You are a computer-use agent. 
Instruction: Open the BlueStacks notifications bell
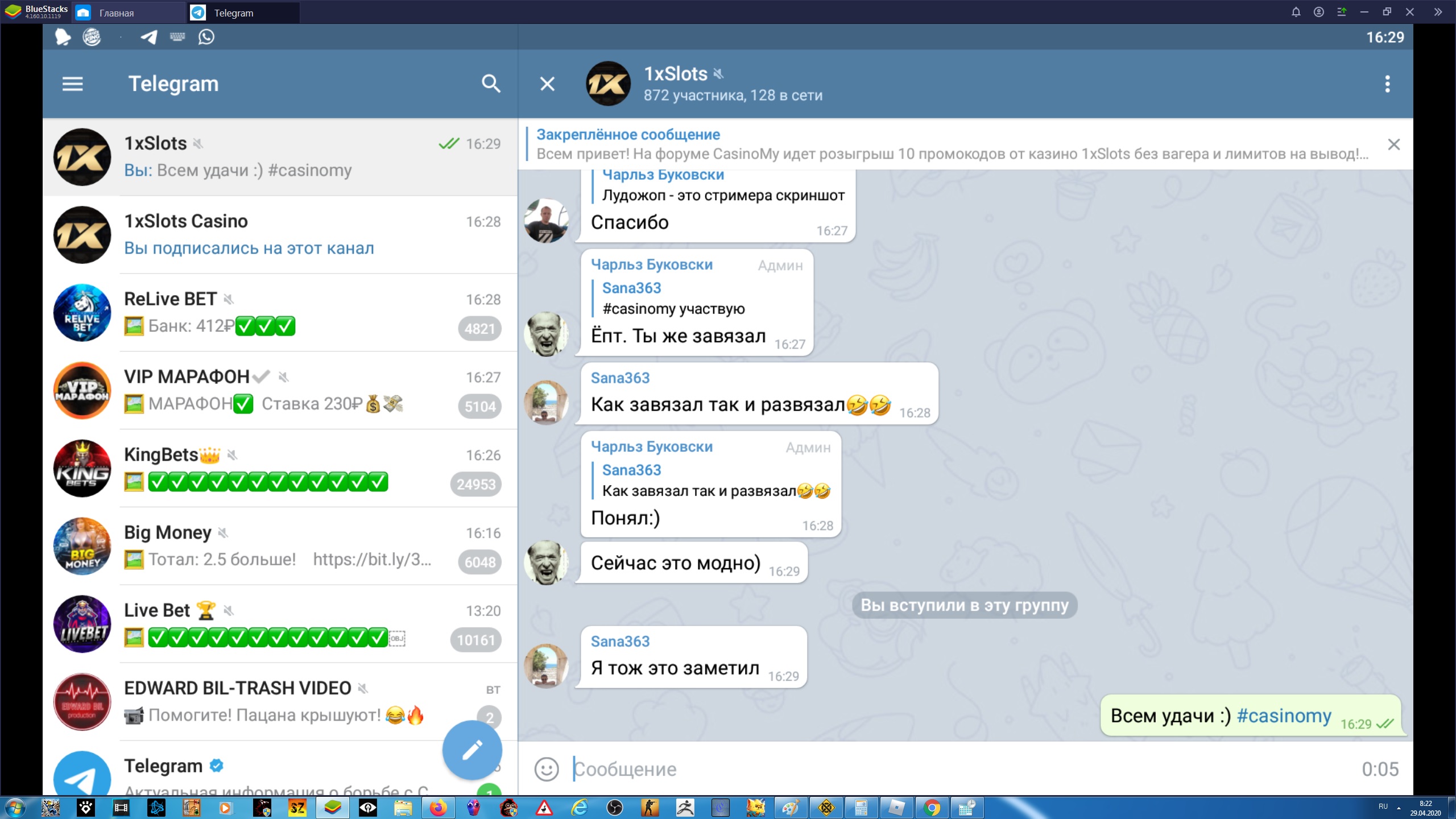pos(1296,12)
